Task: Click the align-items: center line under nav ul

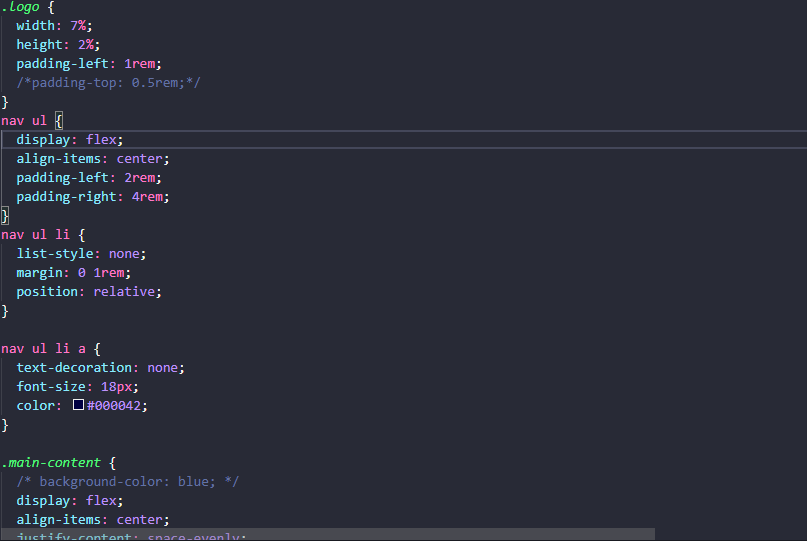Action: click(93, 159)
